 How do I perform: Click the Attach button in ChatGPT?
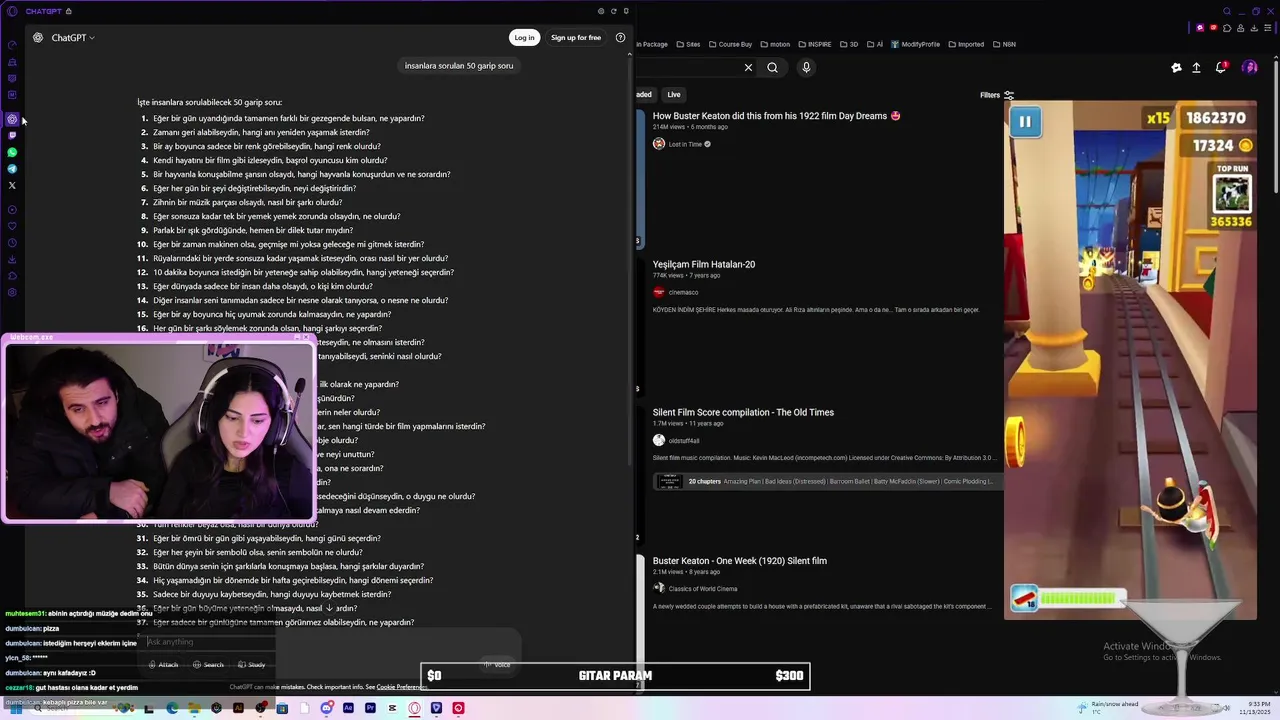[x=163, y=665]
